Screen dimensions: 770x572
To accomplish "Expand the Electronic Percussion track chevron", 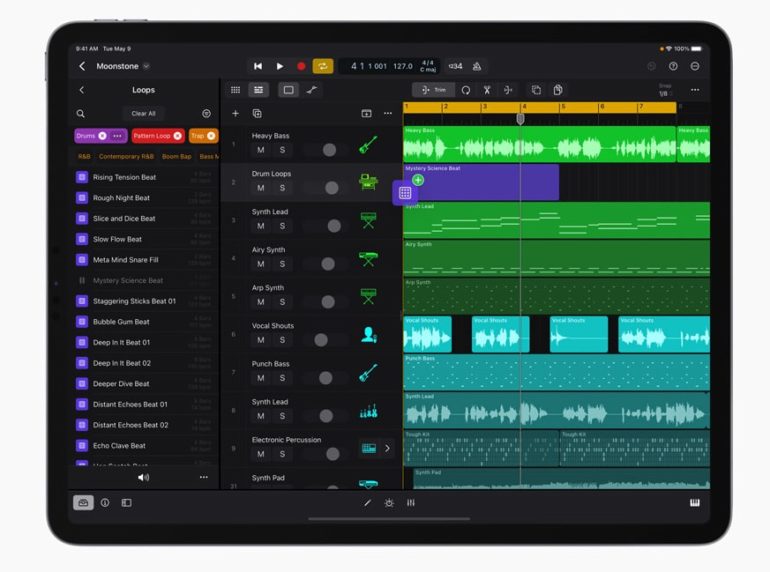I will [x=387, y=448].
